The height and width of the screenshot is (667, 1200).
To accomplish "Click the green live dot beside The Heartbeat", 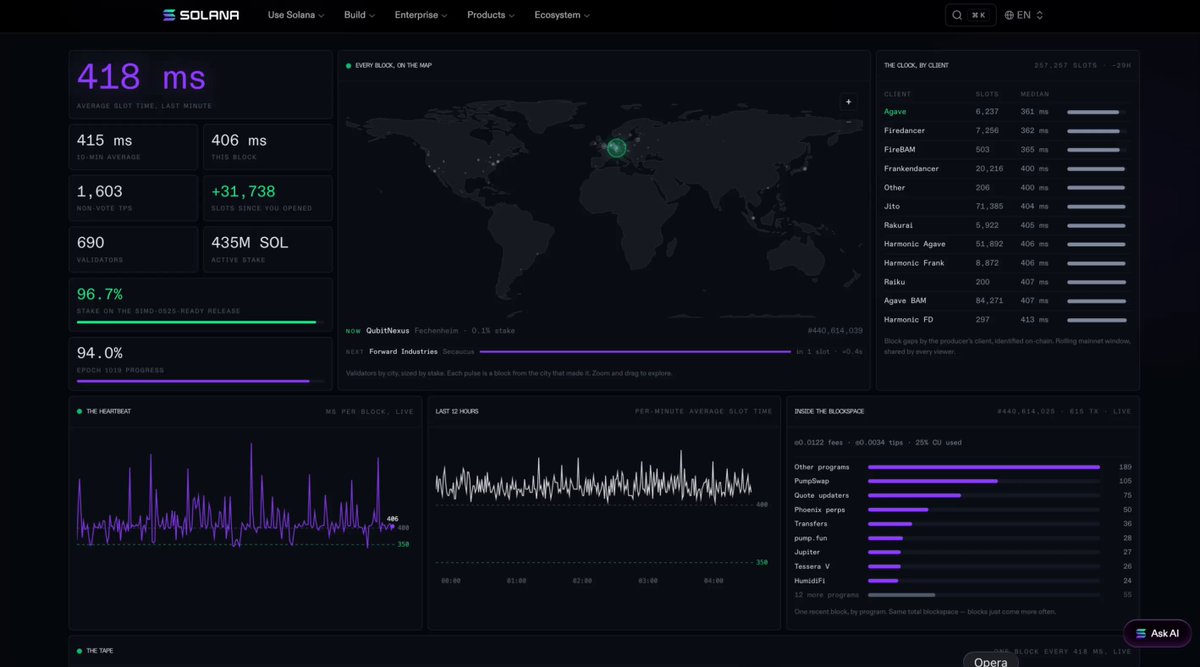I will coord(79,411).
